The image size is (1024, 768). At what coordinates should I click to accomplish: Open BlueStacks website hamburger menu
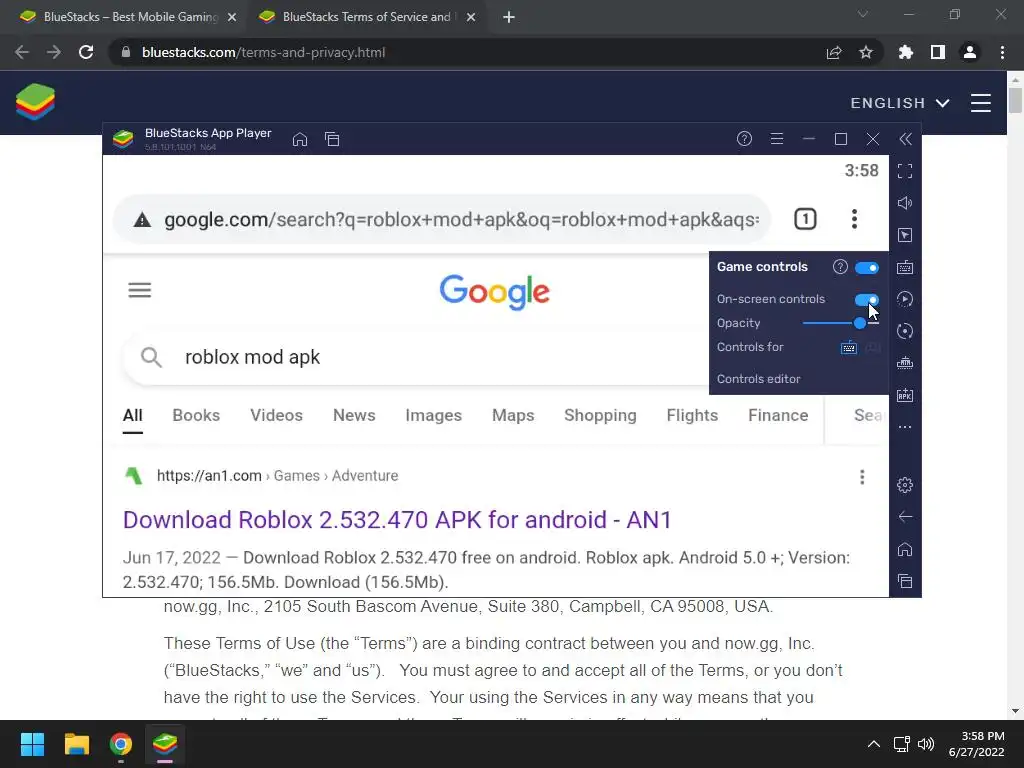980,103
